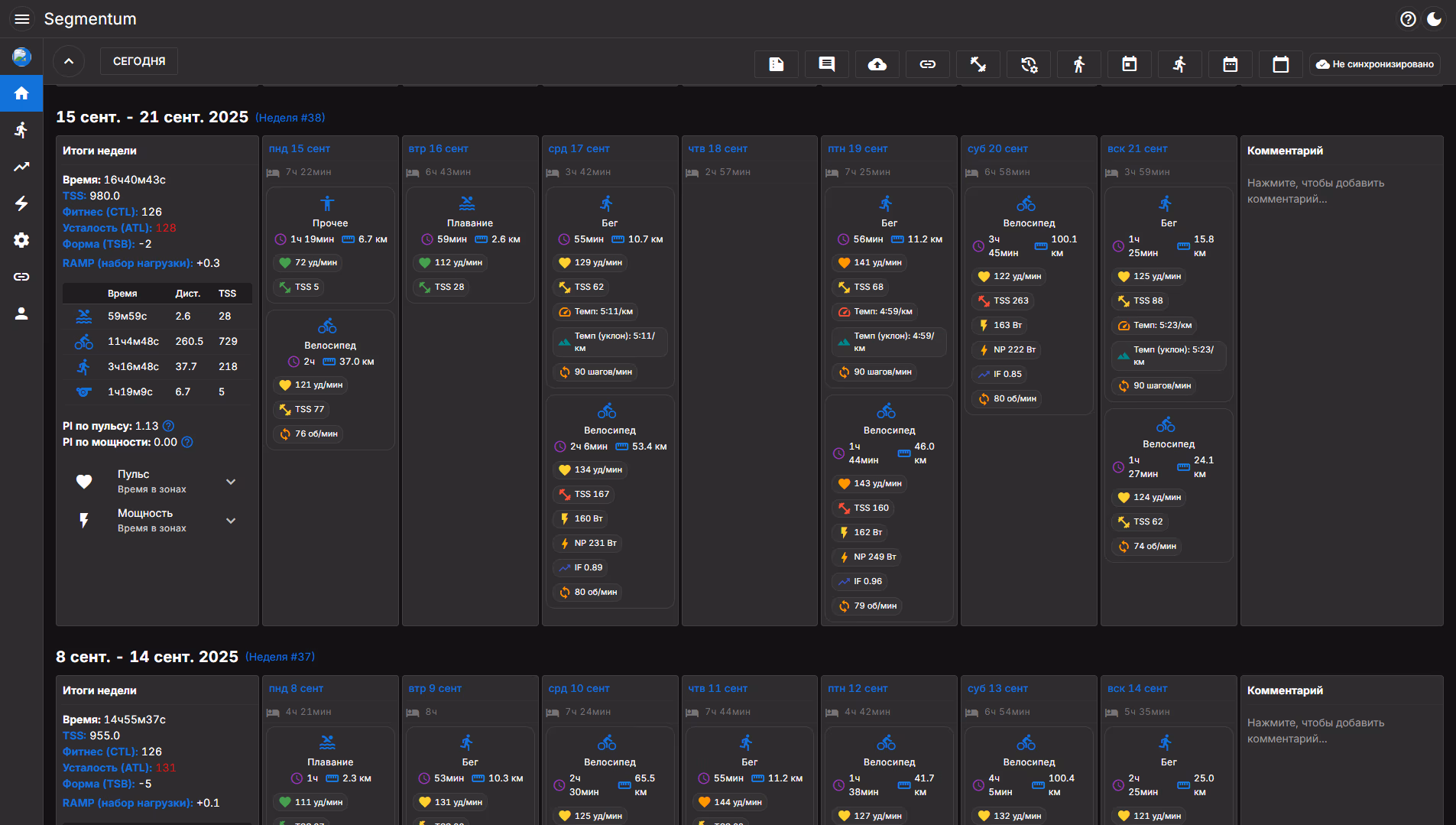Click the dumbbell workout icon in toolbar
The height and width of the screenshot is (825, 1456).
coord(978,64)
